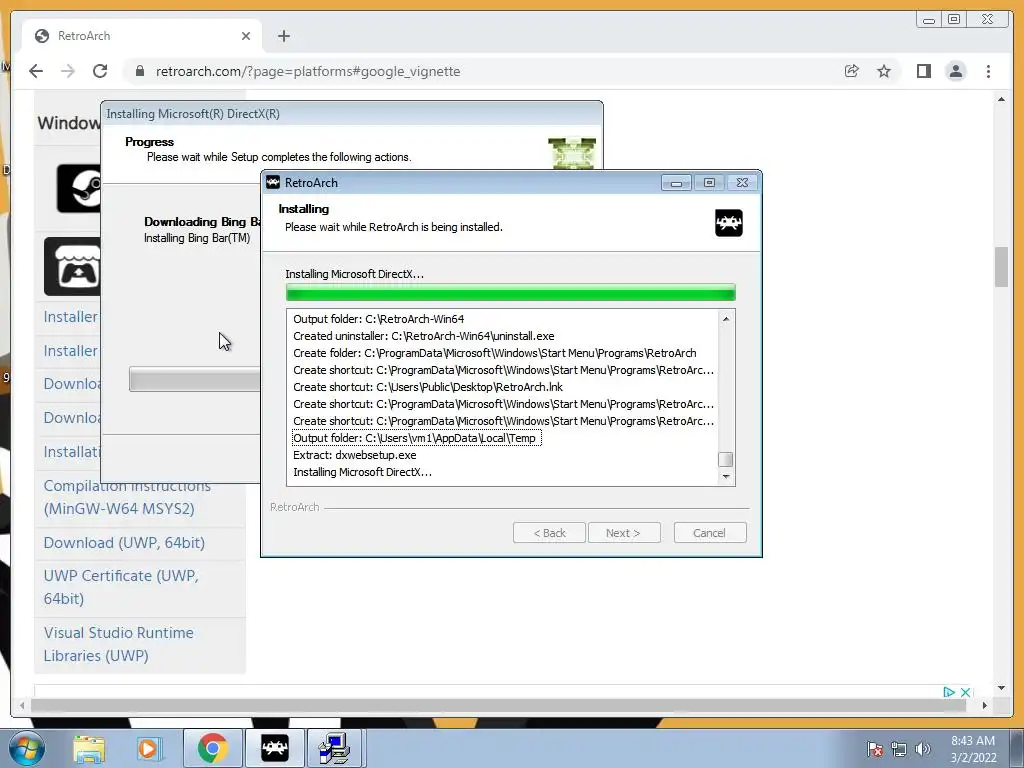
Task: Open the volume speaker tray icon
Action: pos(923,749)
